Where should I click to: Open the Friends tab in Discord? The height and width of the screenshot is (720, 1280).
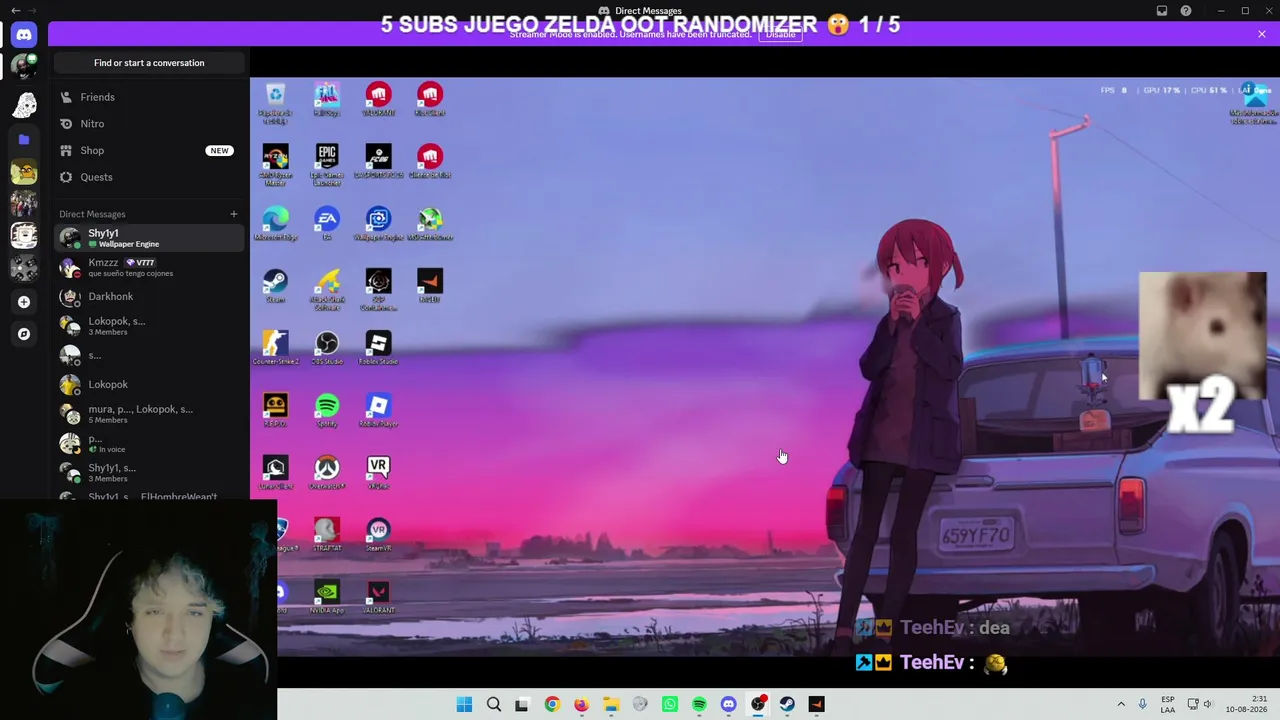click(149, 97)
